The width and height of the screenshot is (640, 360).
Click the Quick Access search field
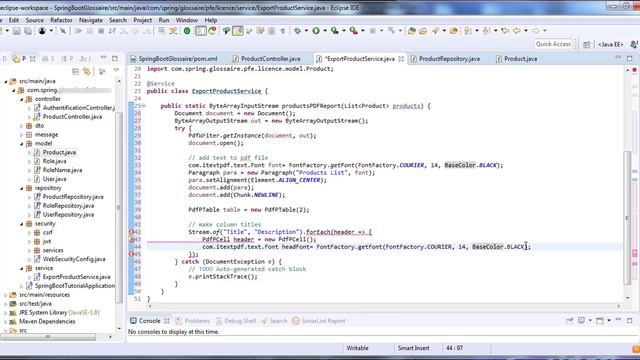coord(553,44)
